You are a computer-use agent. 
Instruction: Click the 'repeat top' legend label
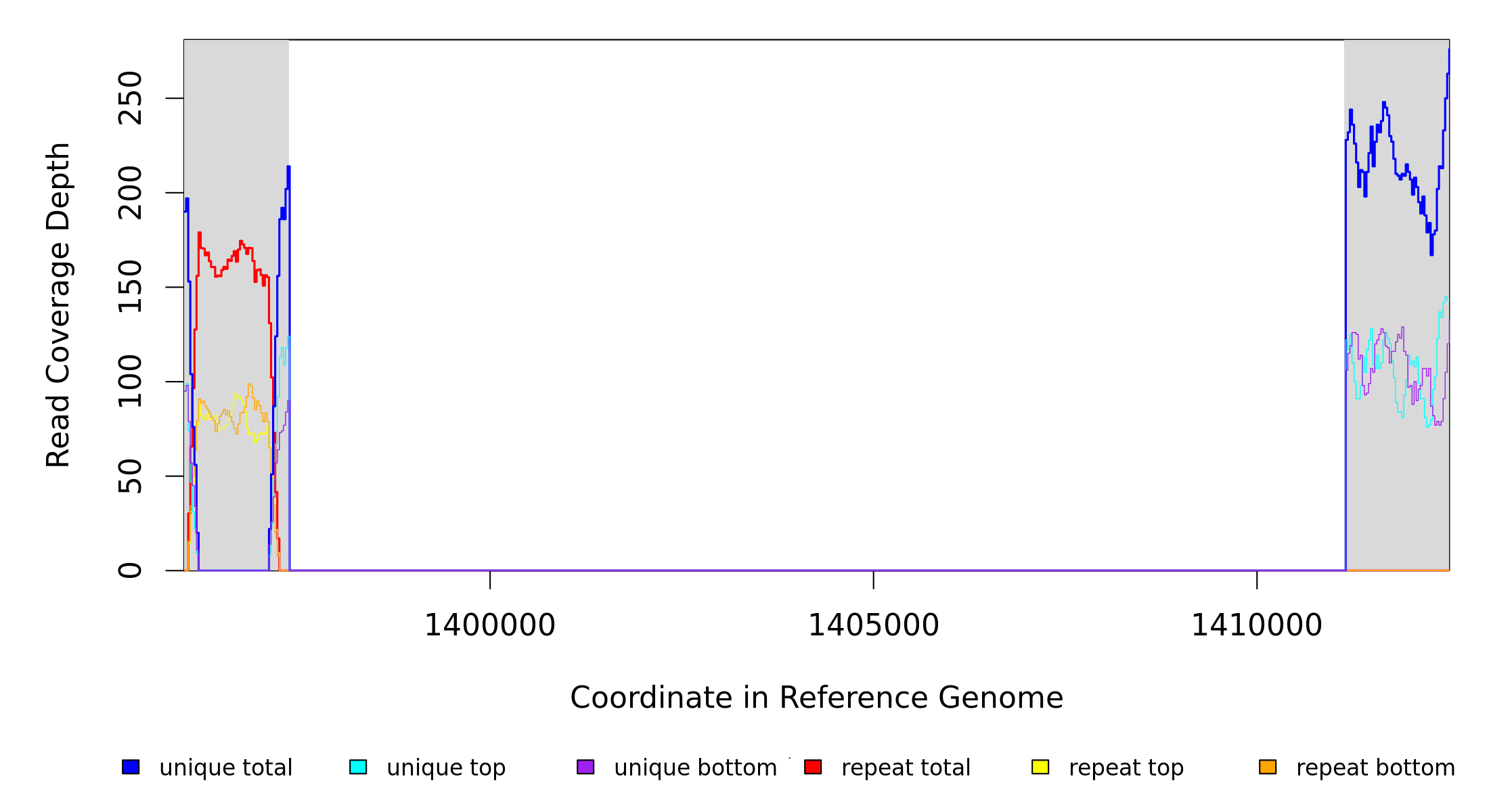tap(1126, 768)
